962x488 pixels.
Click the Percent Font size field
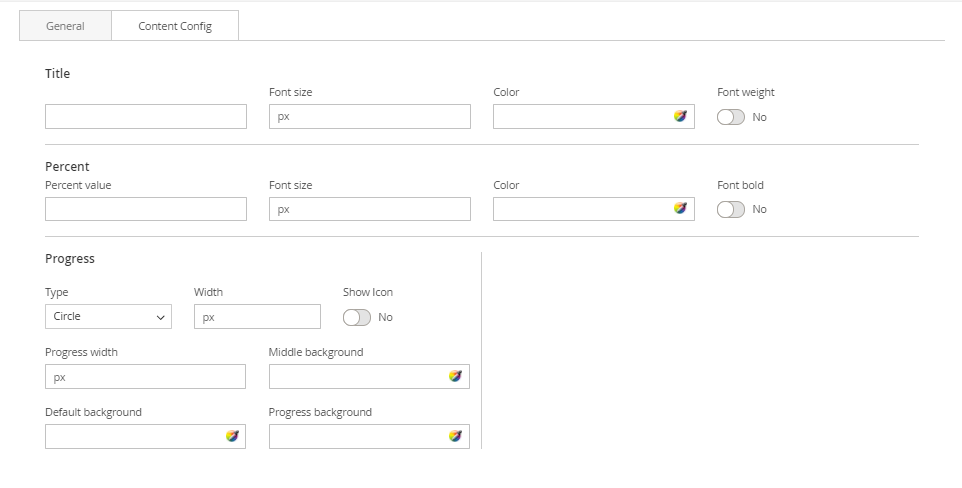pyautogui.click(x=369, y=209)
